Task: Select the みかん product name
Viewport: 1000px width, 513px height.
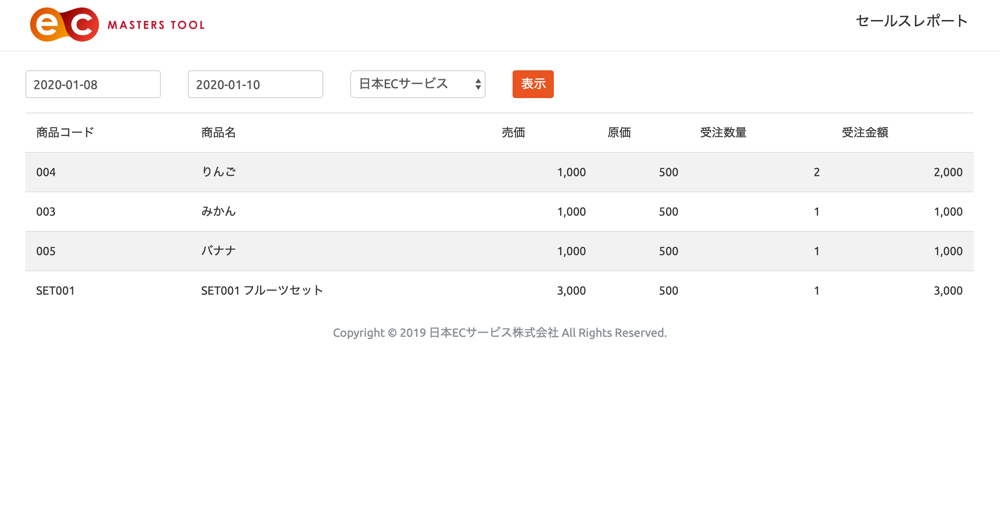Action: pyautogui.click(x=219, y=211)
